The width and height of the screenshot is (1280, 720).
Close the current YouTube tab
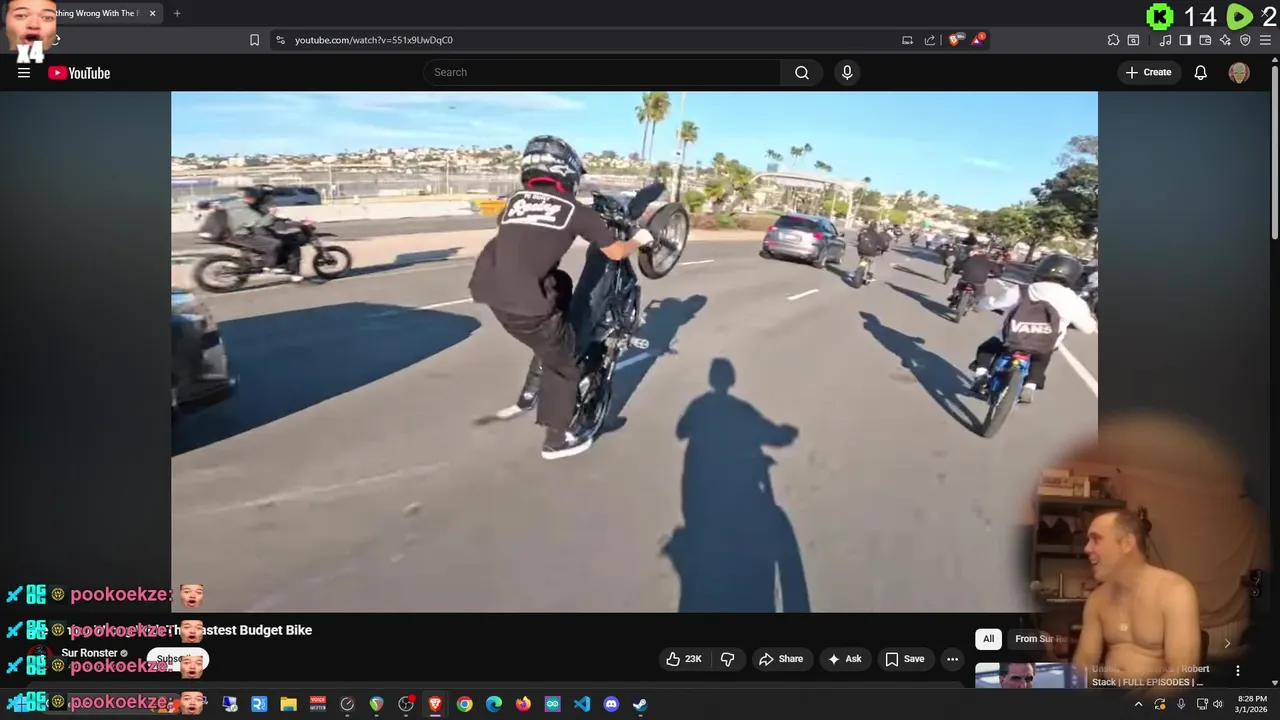(x=153, y=13)
